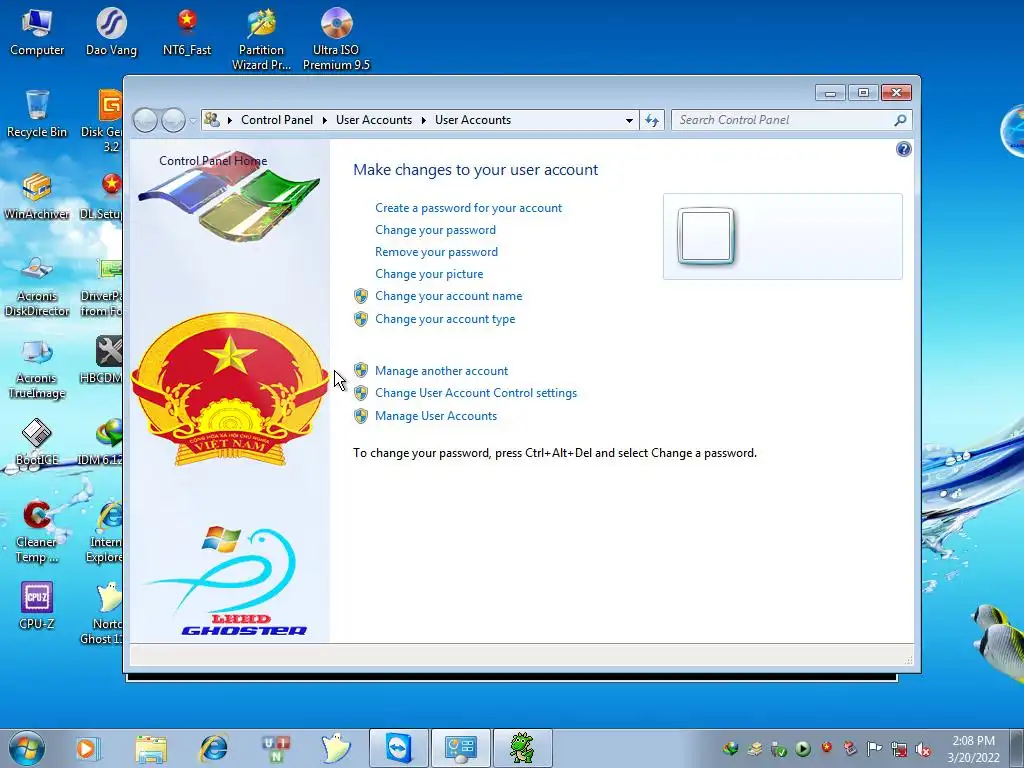Go to Control Panel breadcrumb
This screenshot has height=768, width=1024.
[x=277, y=120]
